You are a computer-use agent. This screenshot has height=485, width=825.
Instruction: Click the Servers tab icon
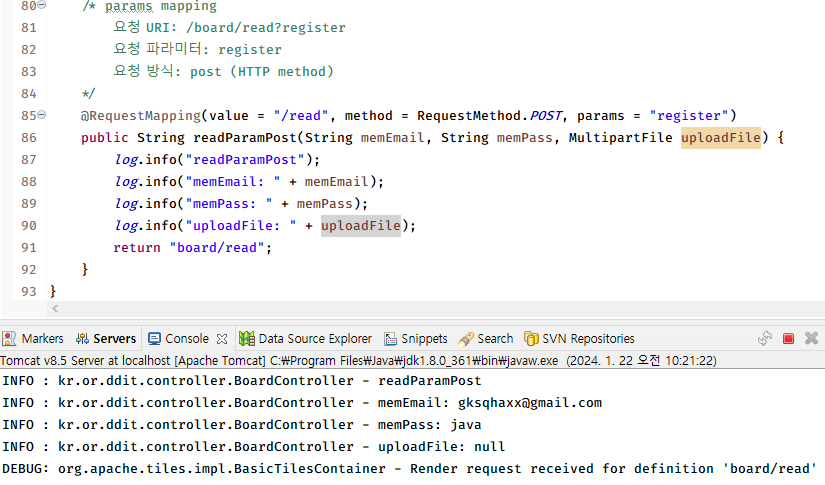(x=82, y=339)
